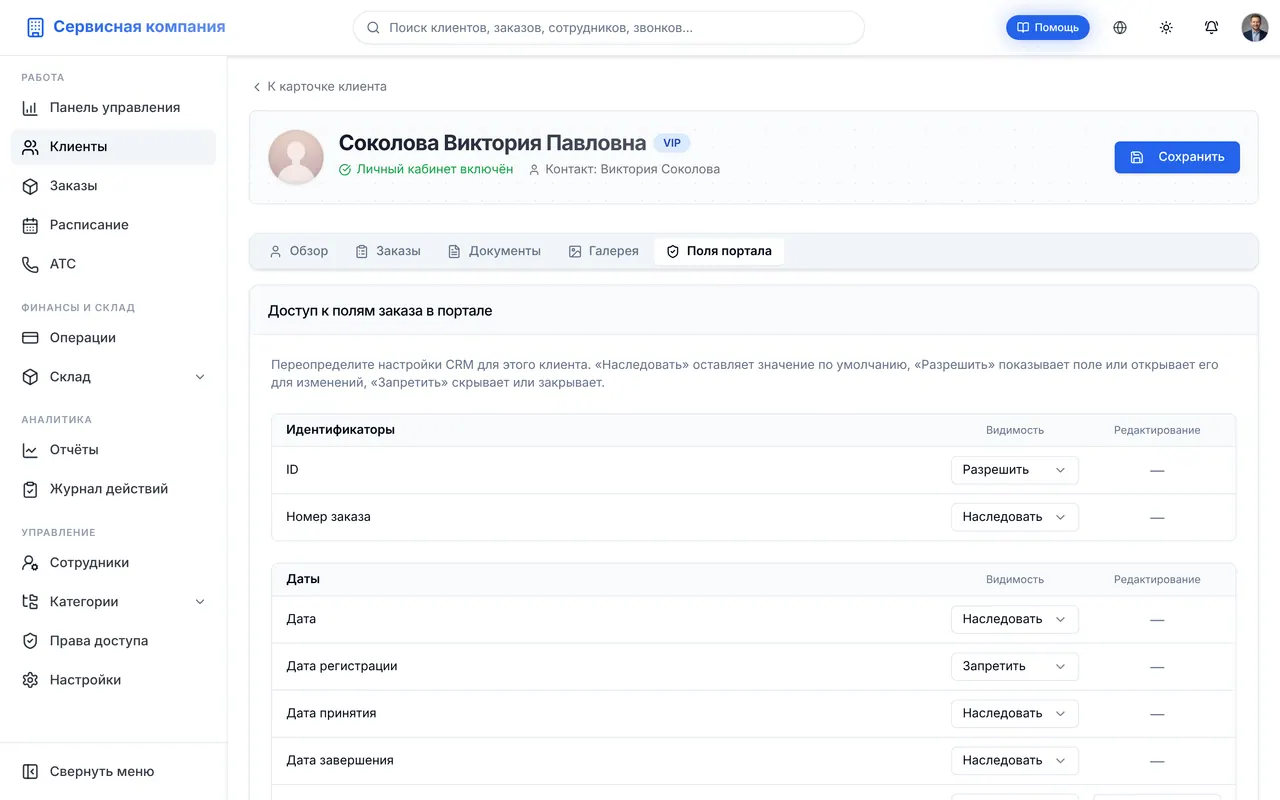Click the АТС phone icon
Screen dimensions: 1280x800
tap(30, 263)
